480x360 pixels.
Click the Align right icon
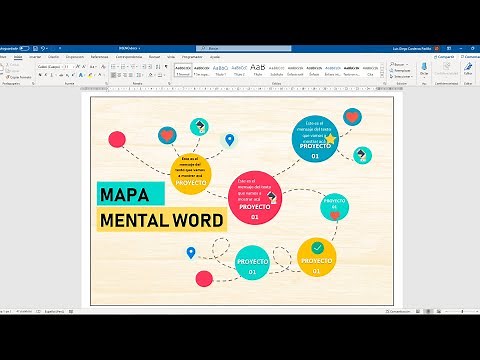[125, 75]
